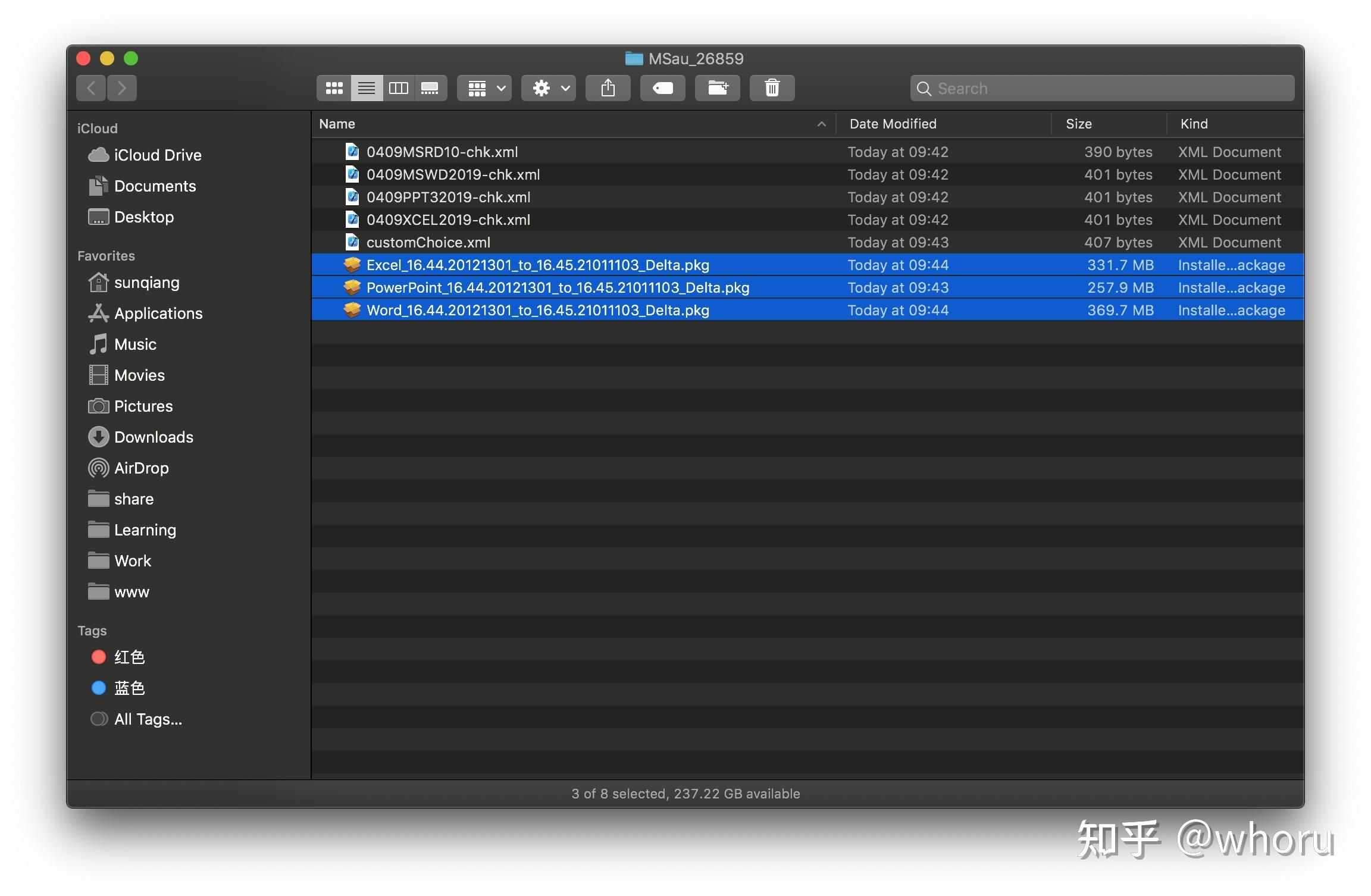Go back with the left arrow button
Image resolution: width=1371 pixels, height=896 pixels.
pyautogui.click(x=91, y=88)
